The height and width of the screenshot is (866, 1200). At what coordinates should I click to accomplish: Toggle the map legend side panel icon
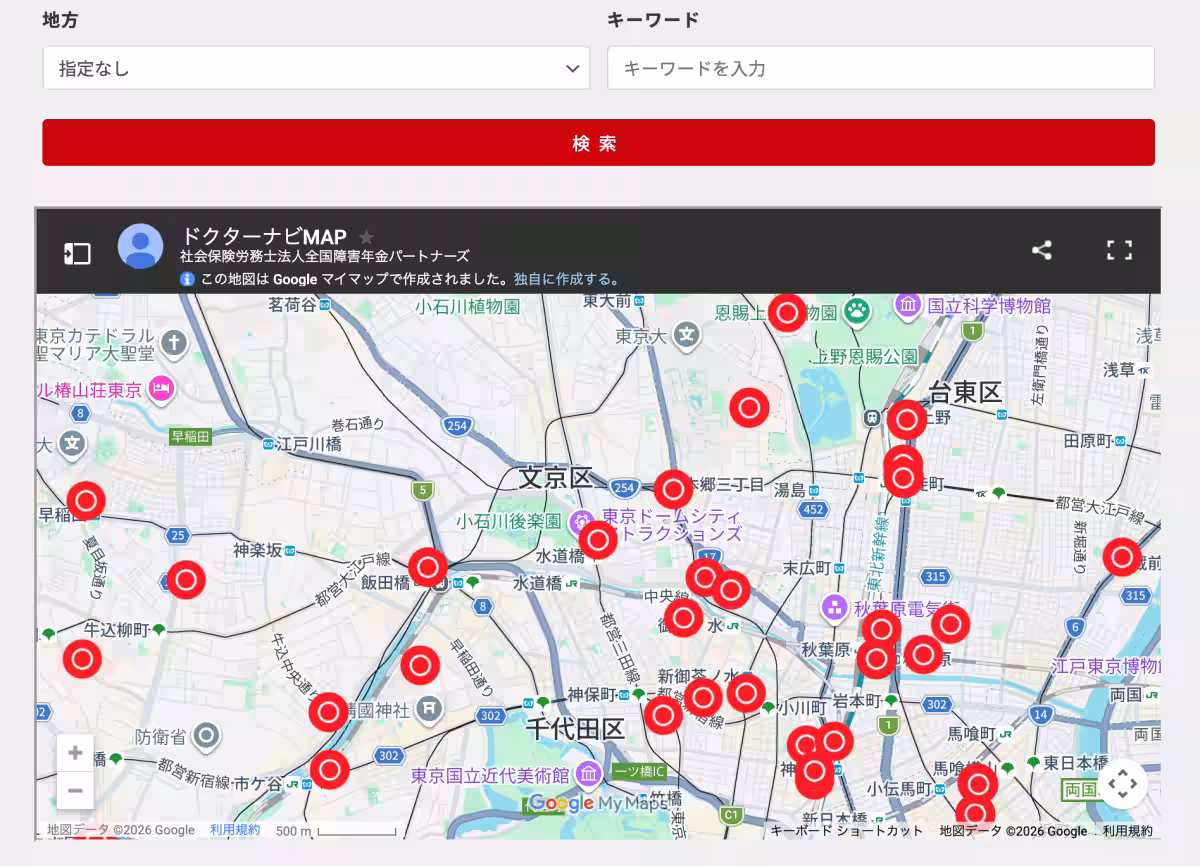click(x=77, y=253)
